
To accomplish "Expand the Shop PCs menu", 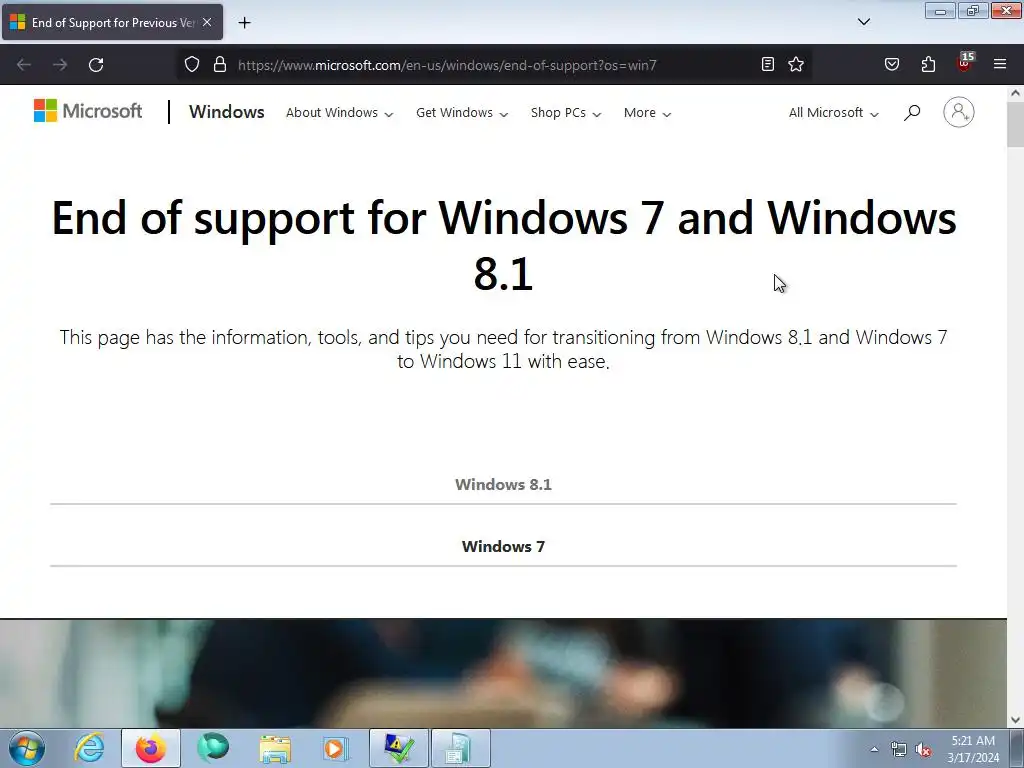I will 566,113.
